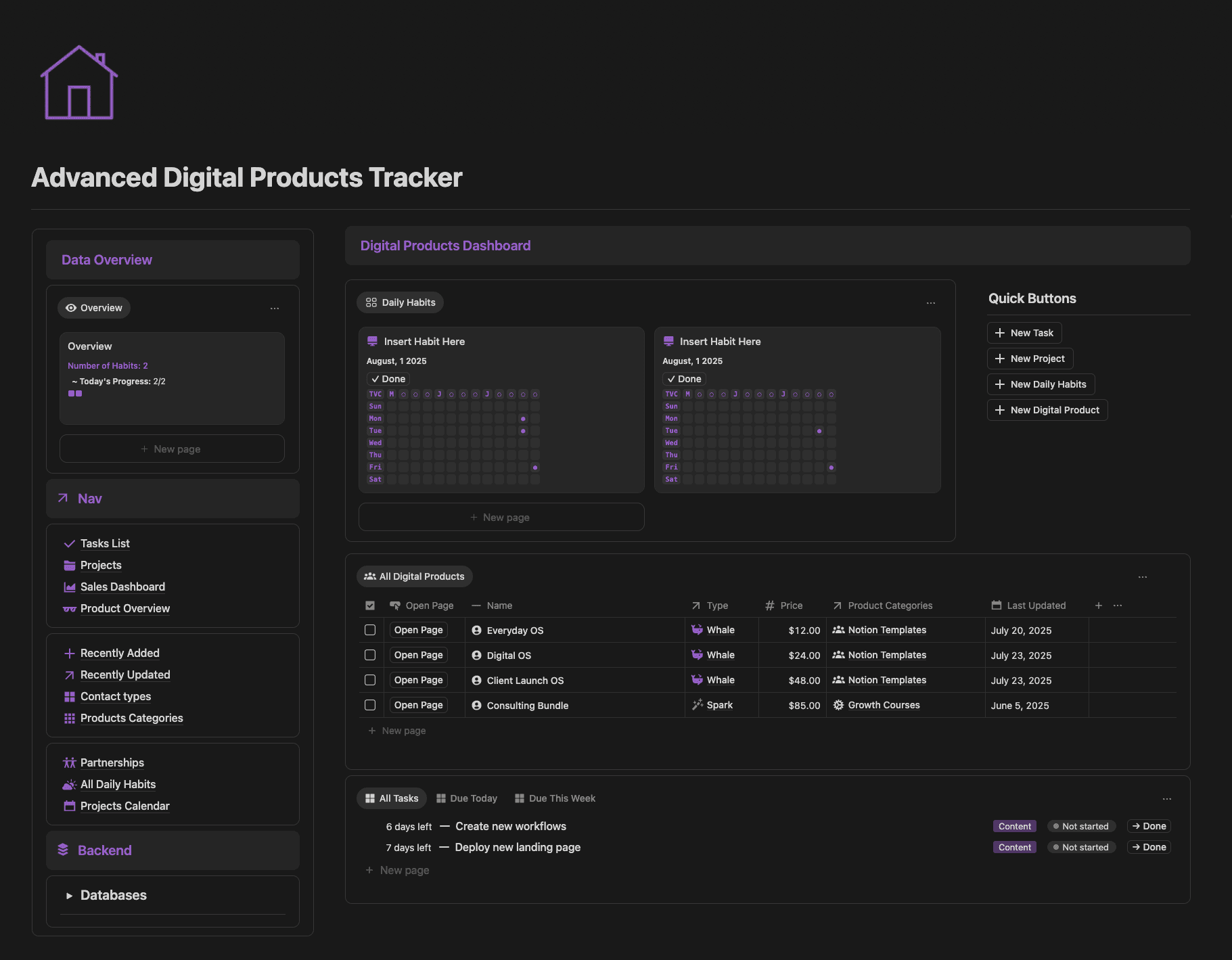
Task: Click the Today's Progress bar on the Overview card
Action: (75, 393)
